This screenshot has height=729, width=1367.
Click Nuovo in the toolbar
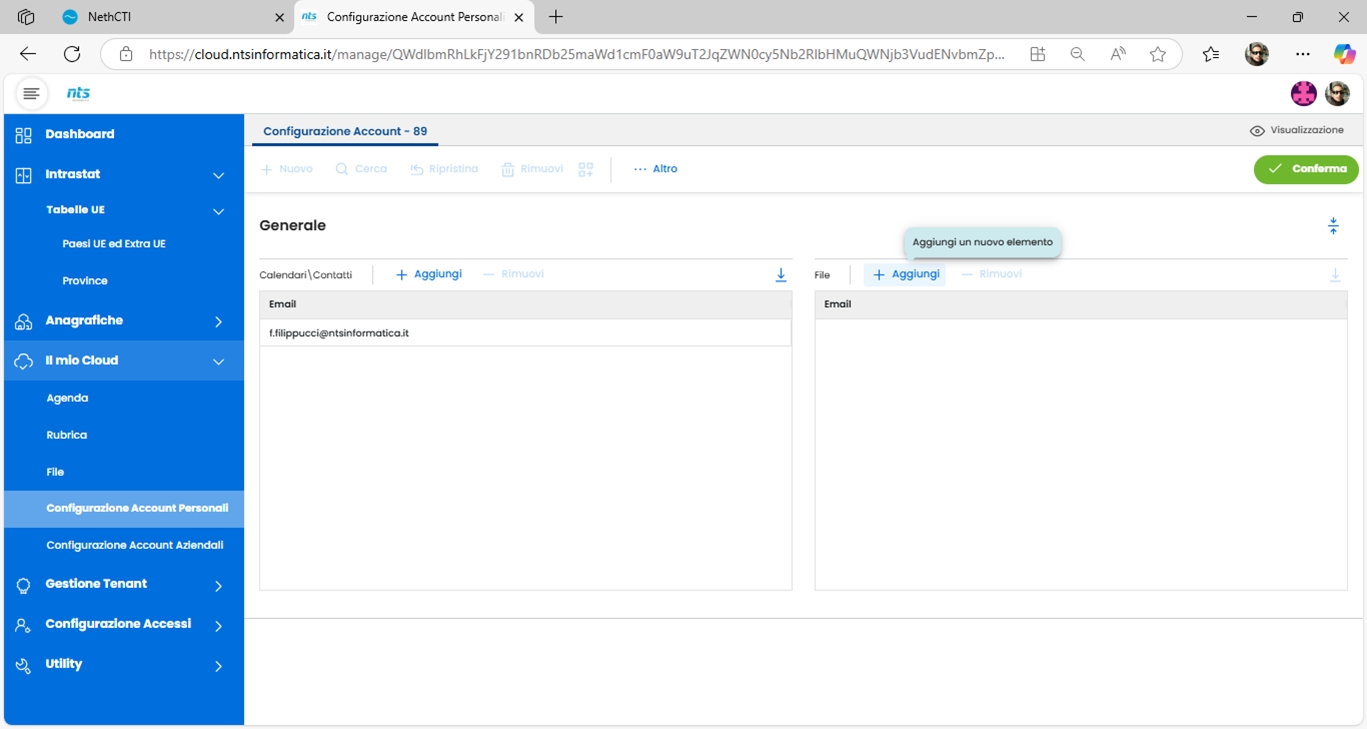click(287, 170)
